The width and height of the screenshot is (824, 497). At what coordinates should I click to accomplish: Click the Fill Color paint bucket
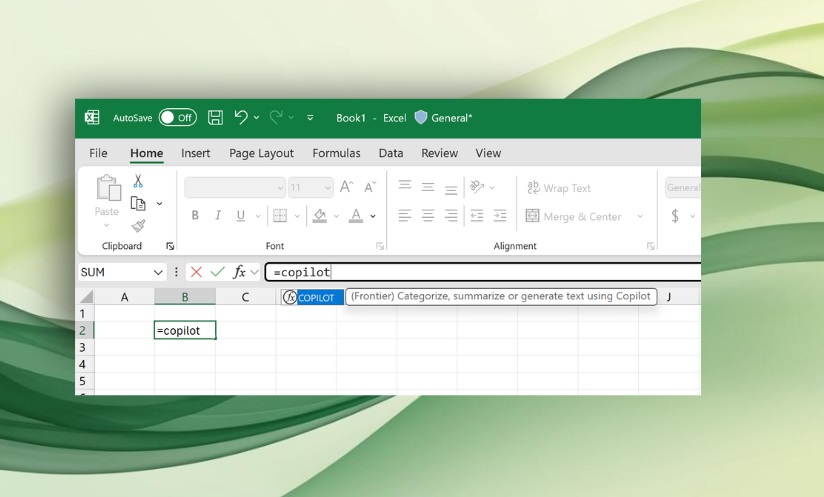(320, 216)
